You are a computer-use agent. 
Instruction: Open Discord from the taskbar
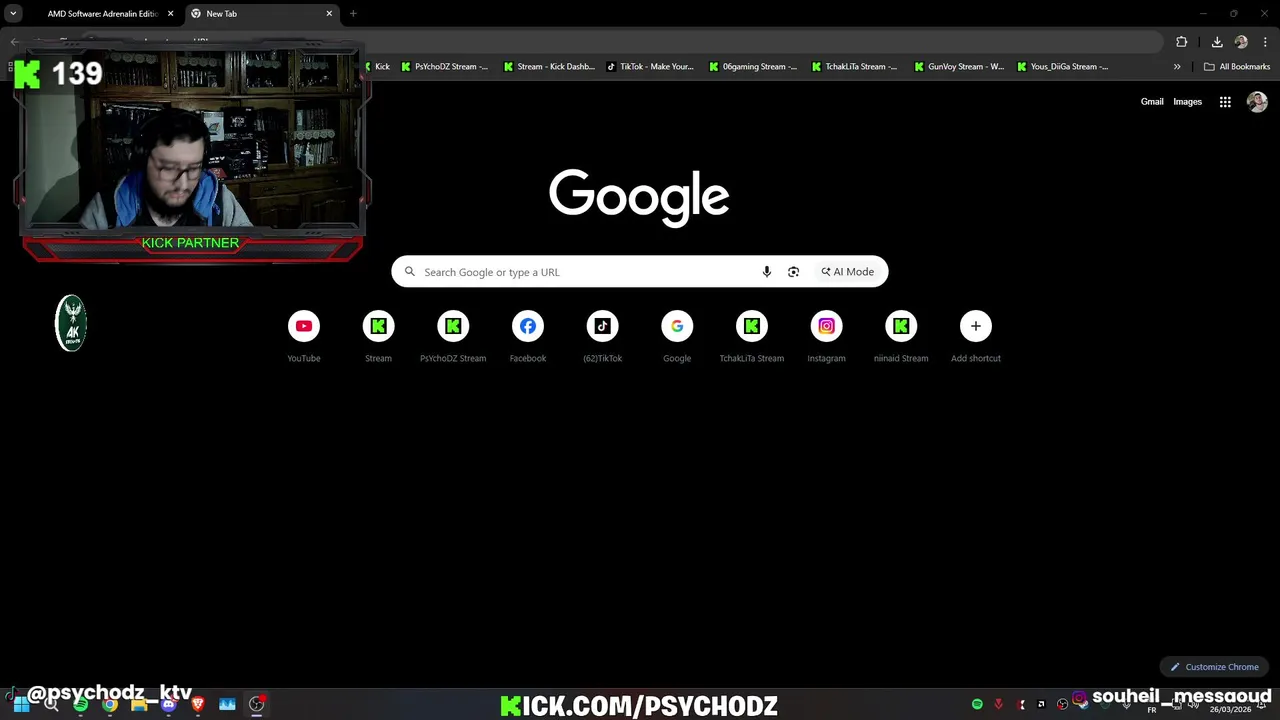pos(168,704)
